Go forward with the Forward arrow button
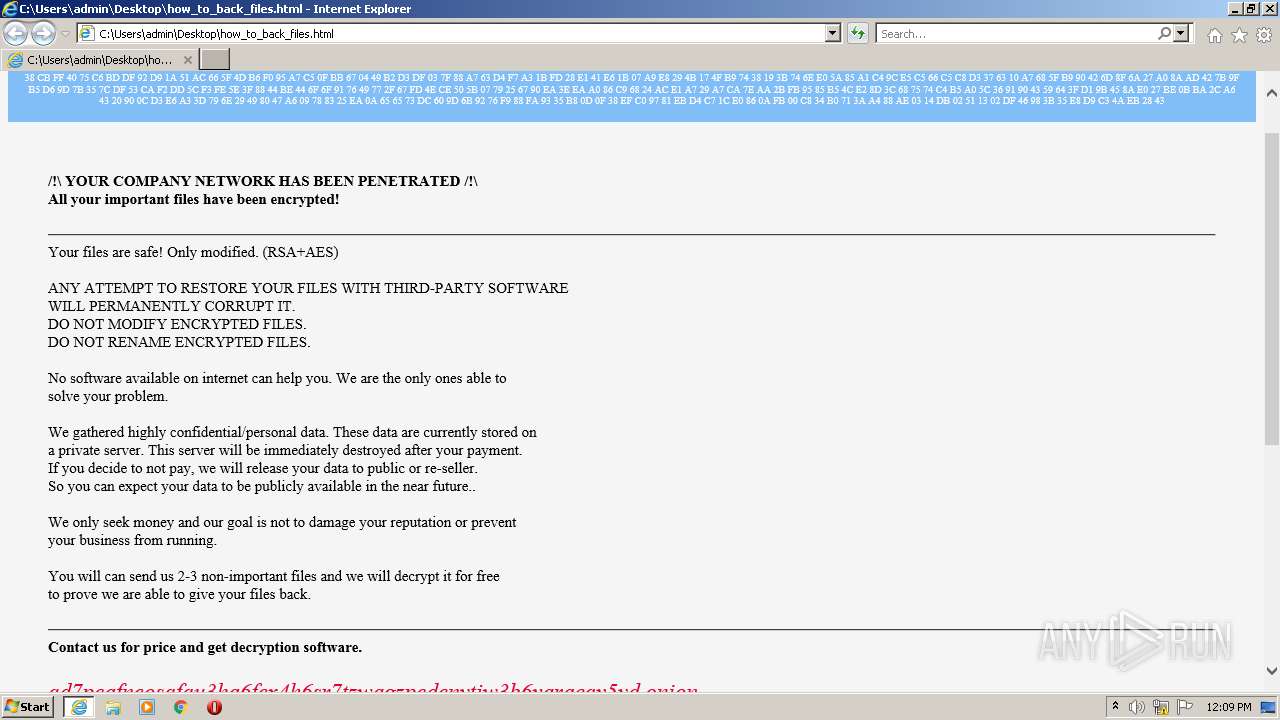Viewport: 1280px width, 720px height. click(43, 34)
